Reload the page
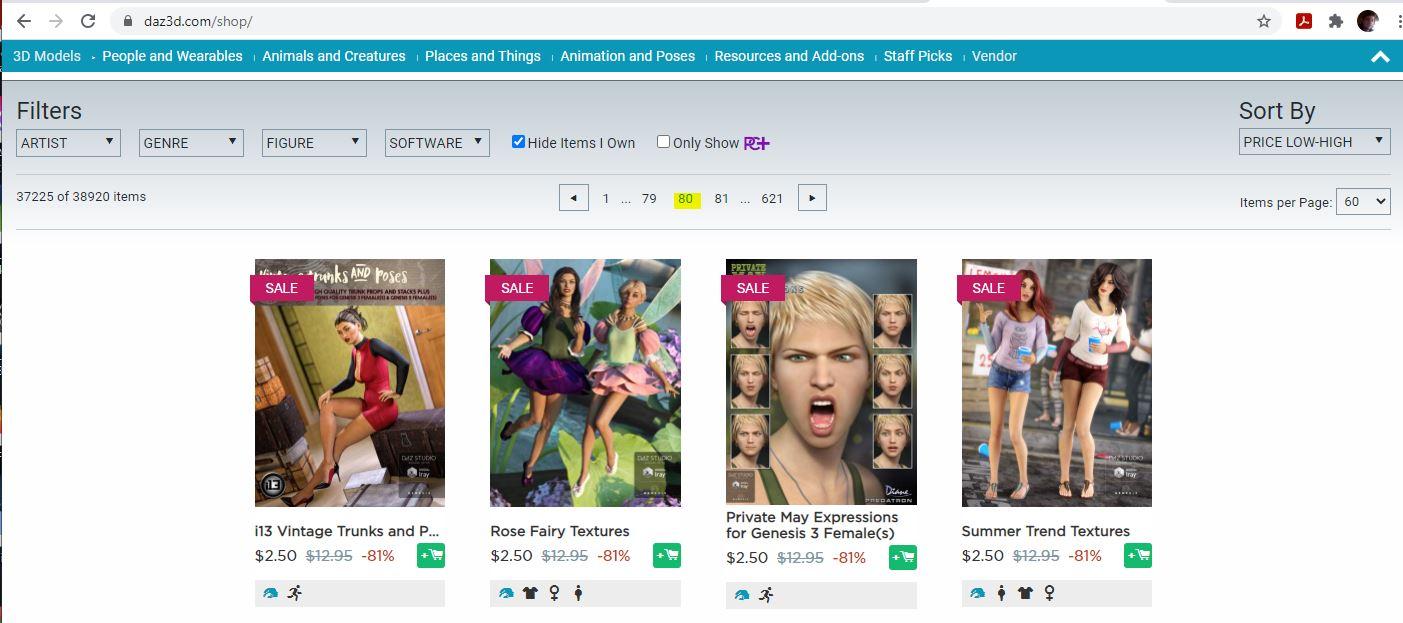Image resolution: width=1403 pixels, height=623 pixels. click(88, 21)
